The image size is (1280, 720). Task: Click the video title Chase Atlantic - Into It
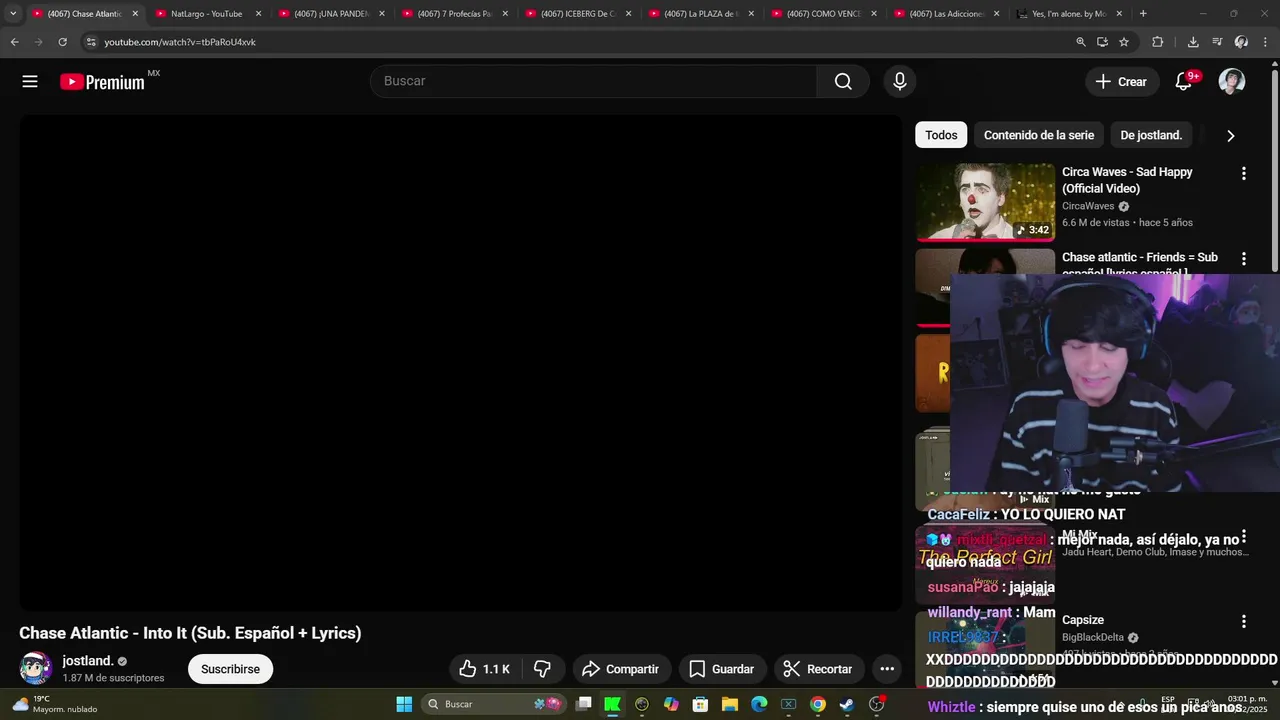point(190,633)
